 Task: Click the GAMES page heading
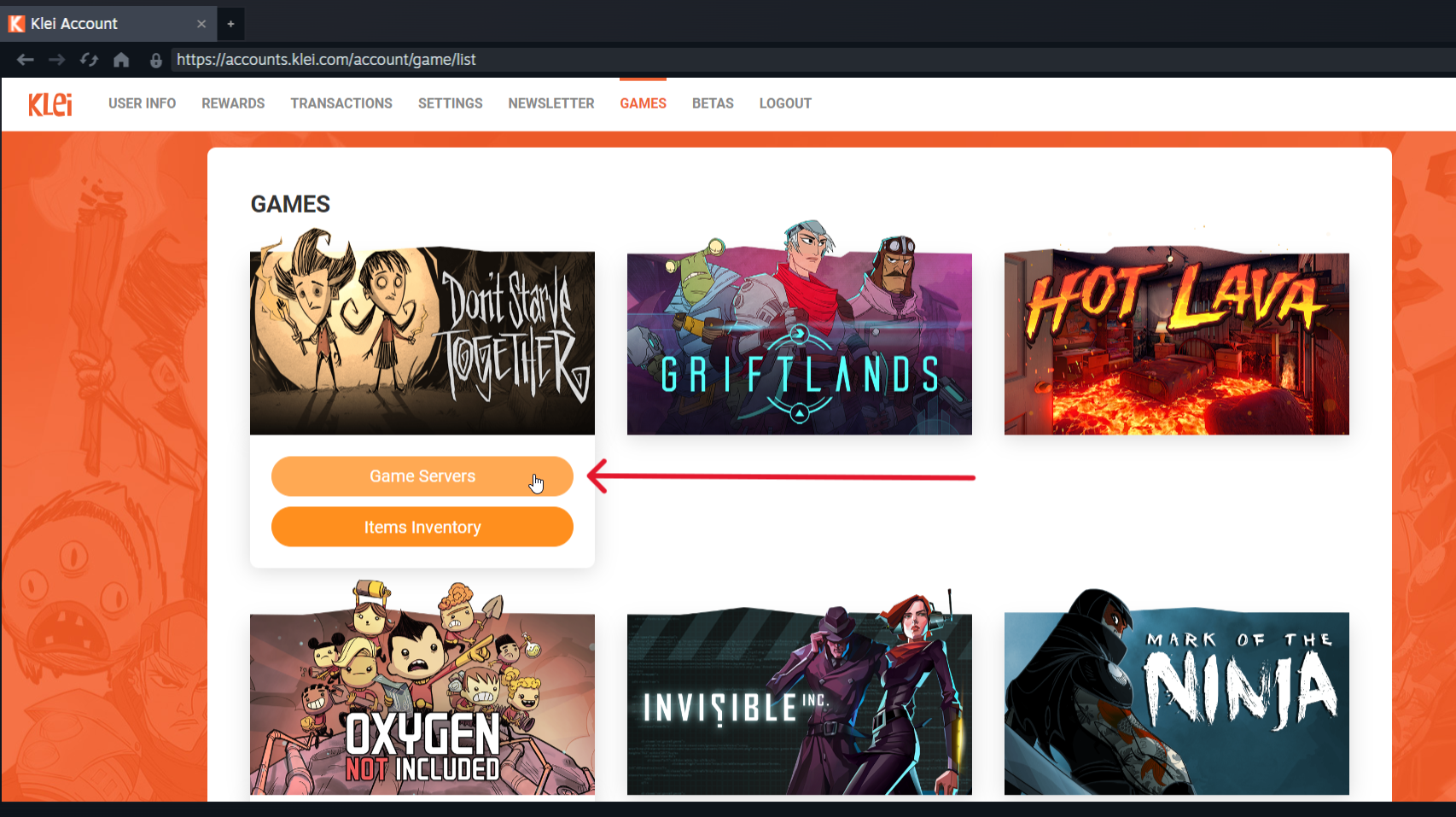[290, 204]
